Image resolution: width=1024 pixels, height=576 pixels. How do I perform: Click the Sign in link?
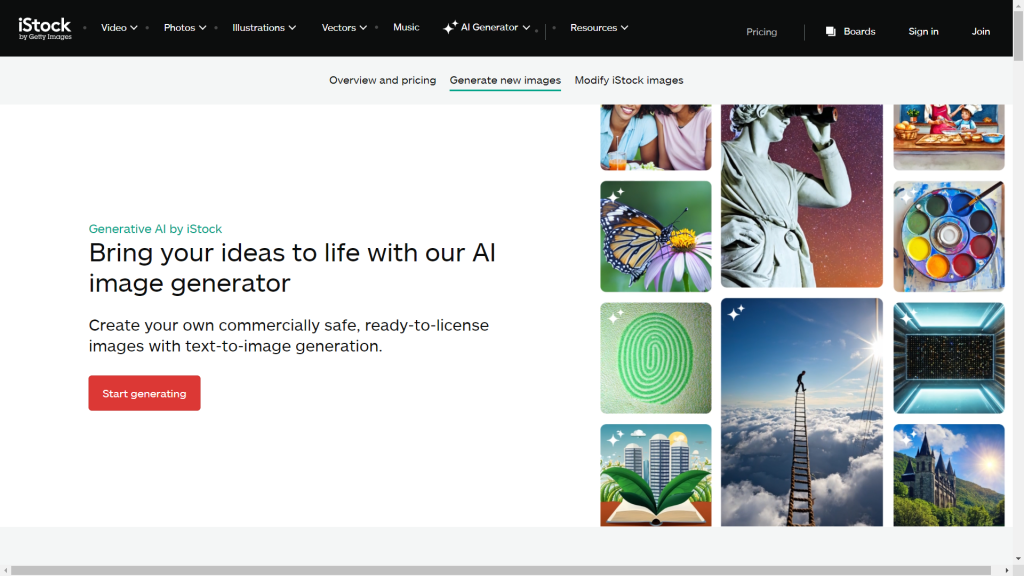tap(923, 32)
